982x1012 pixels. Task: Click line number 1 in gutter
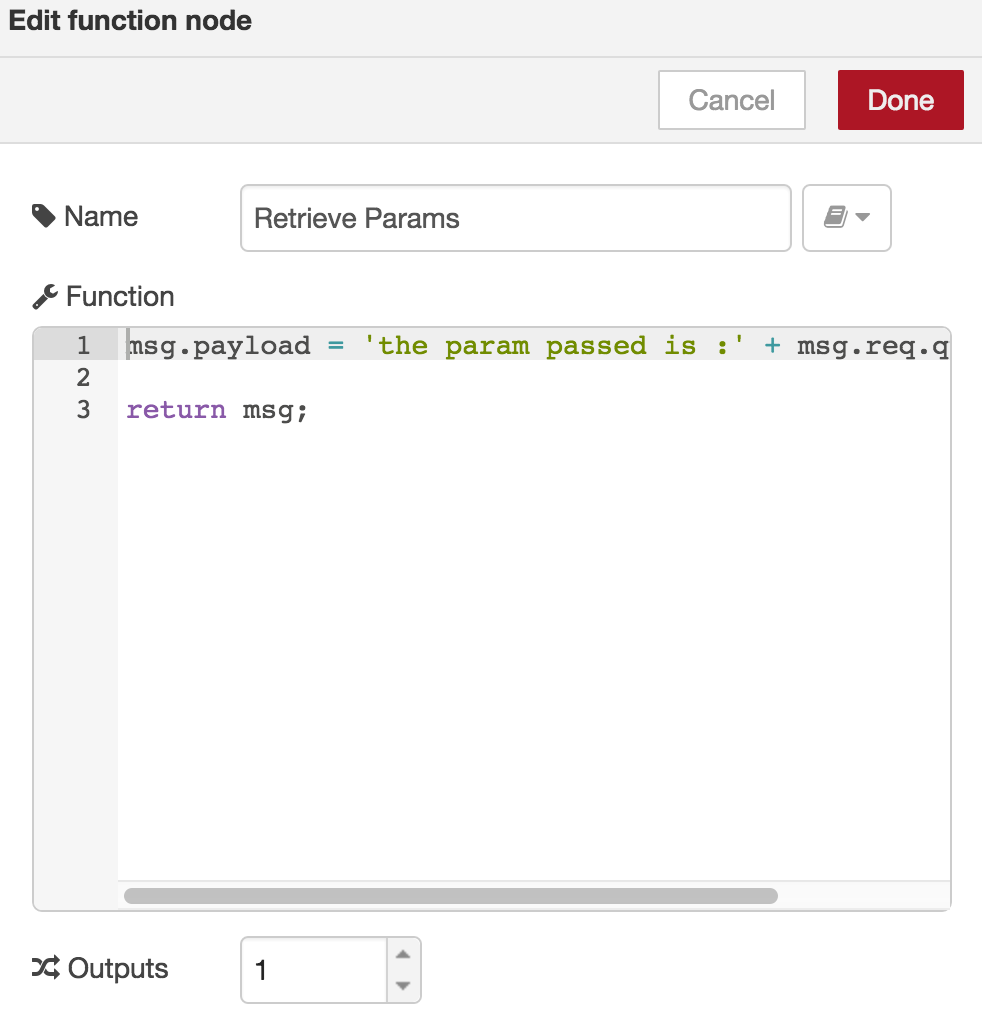click(x=83, y=345)
